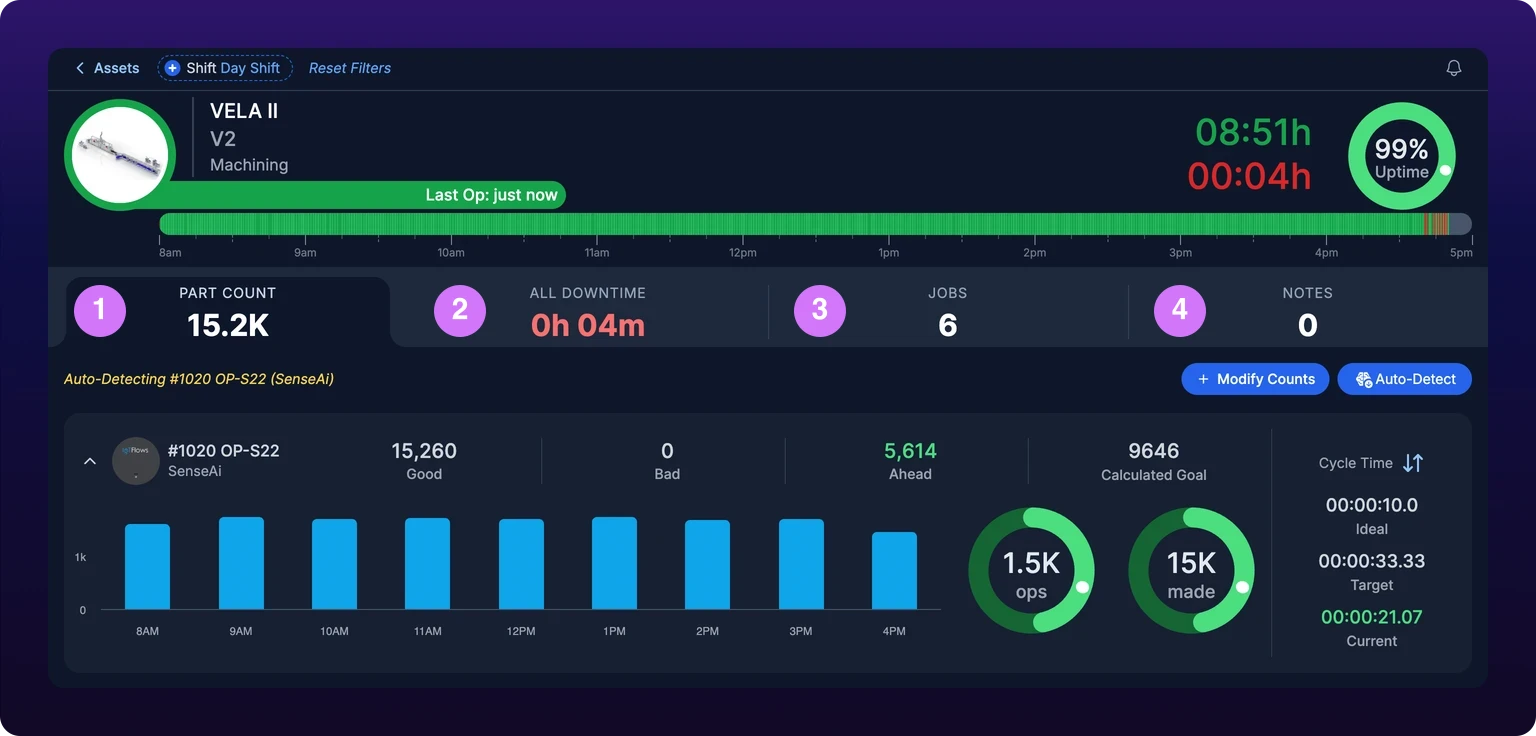The image size is (1536, 736).
Task: Click the 15,260 Good count
Action: pos(424,451)
